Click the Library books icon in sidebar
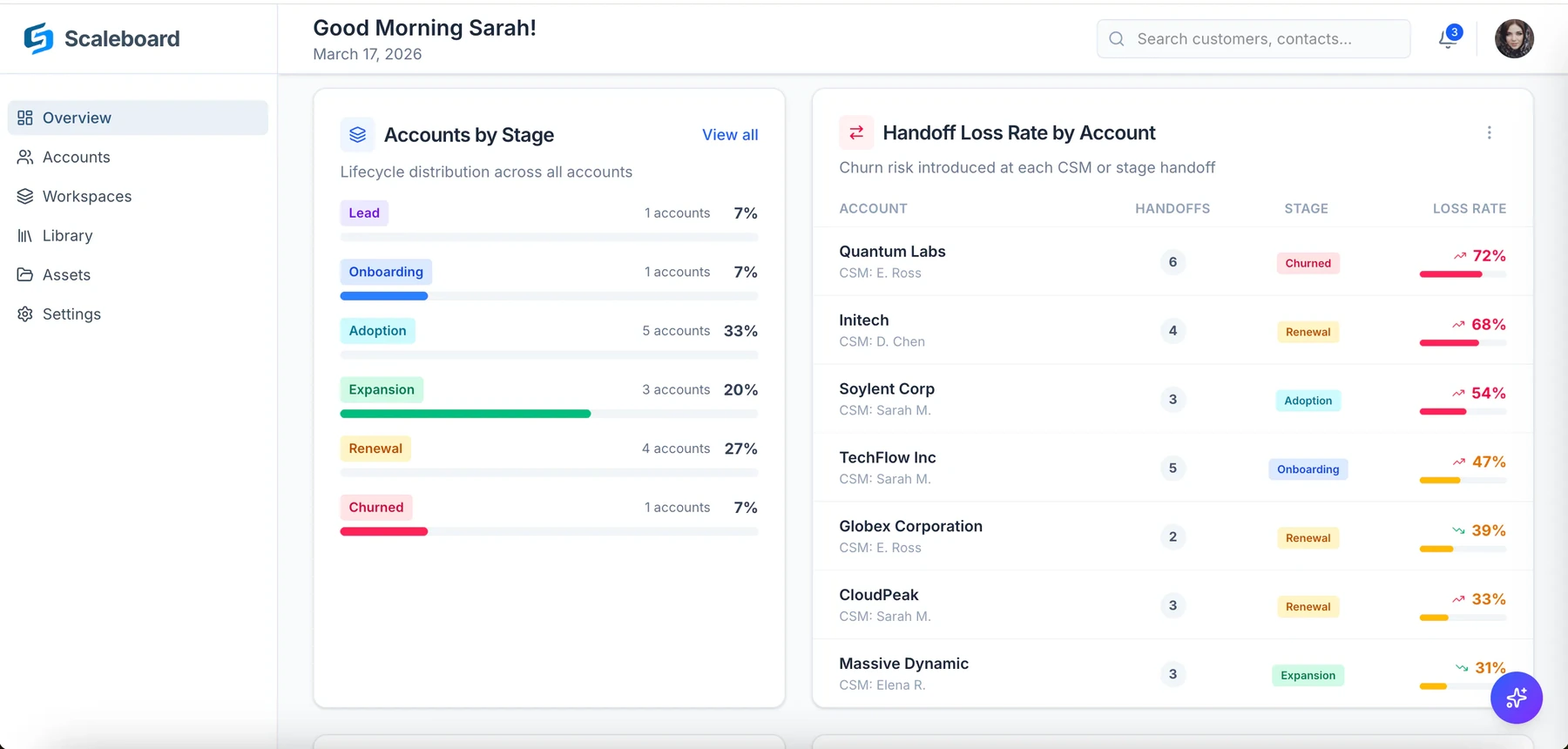 (25, 235)
